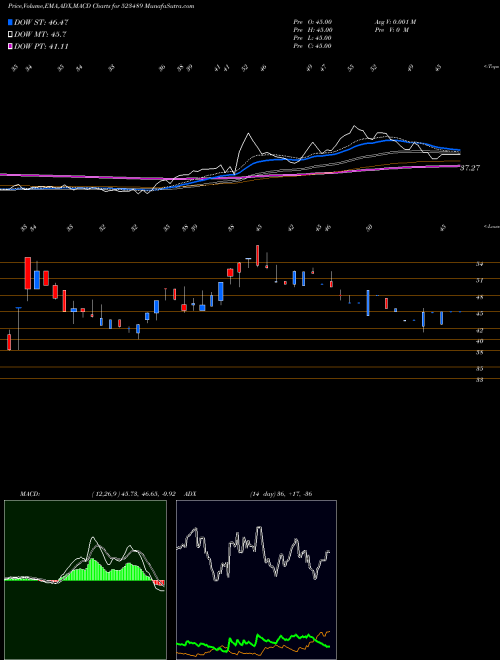Click the highest white EMA price peak
Image resolution: width=500 pixels, height=660 pixels.
[x=355, y=126]
